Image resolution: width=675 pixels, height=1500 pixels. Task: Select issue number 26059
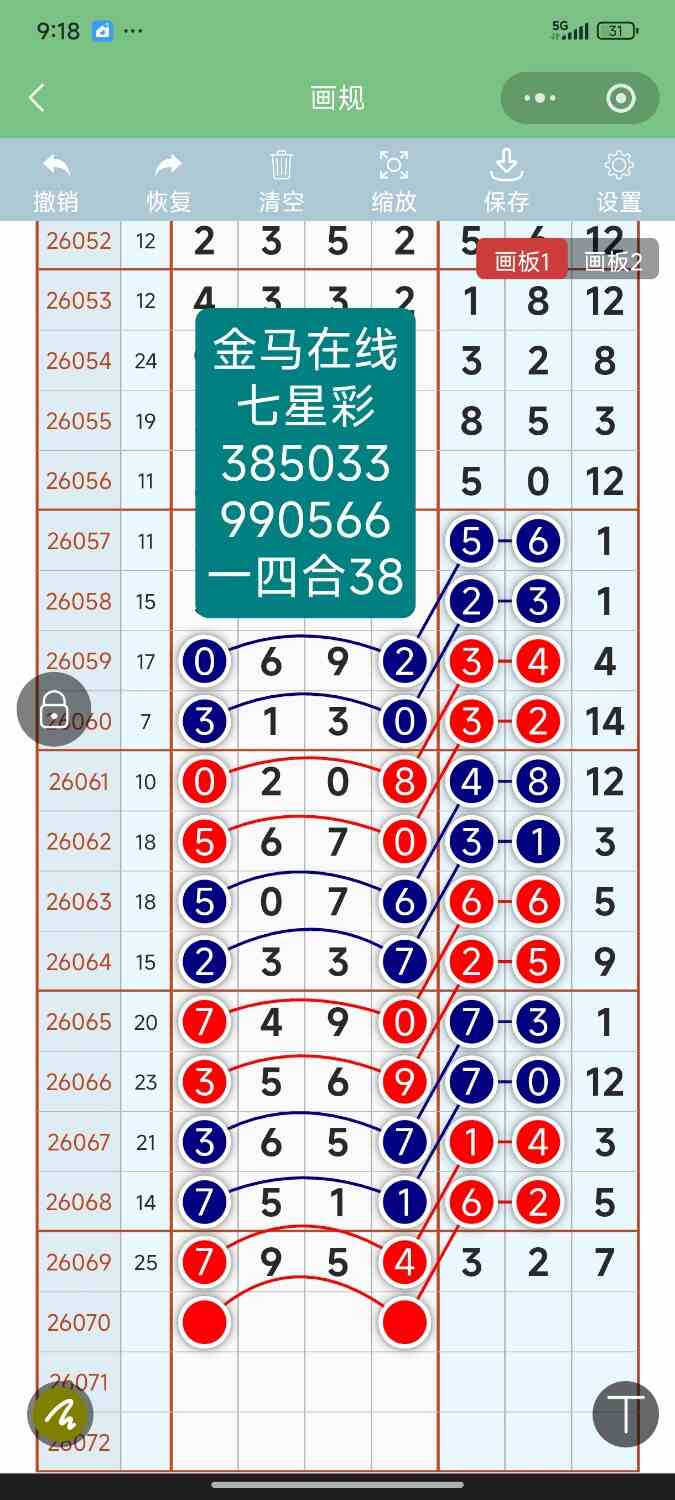(x=79, y=661)
